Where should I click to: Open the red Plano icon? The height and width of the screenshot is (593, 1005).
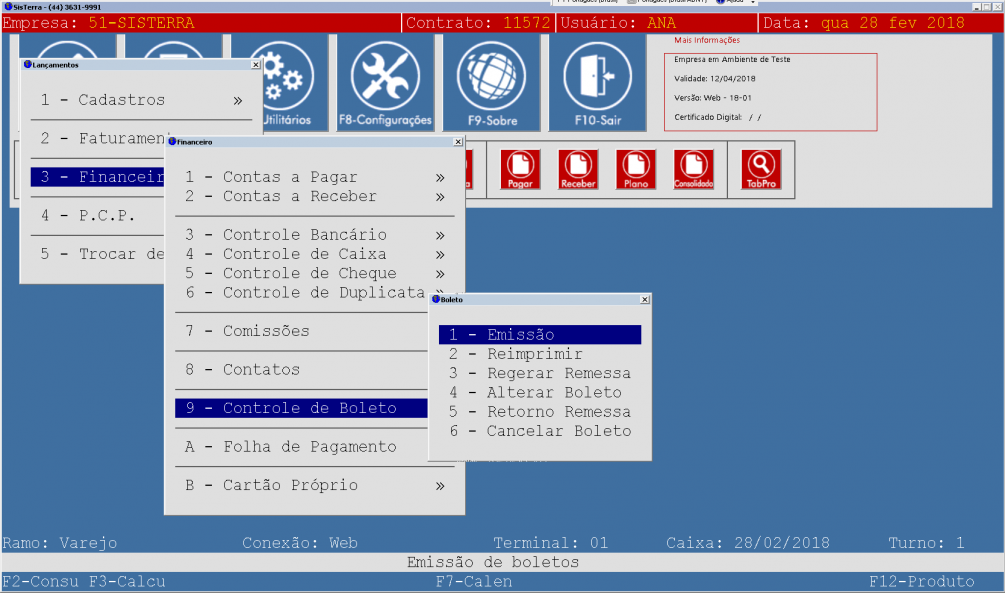click(x=636, y=169)
